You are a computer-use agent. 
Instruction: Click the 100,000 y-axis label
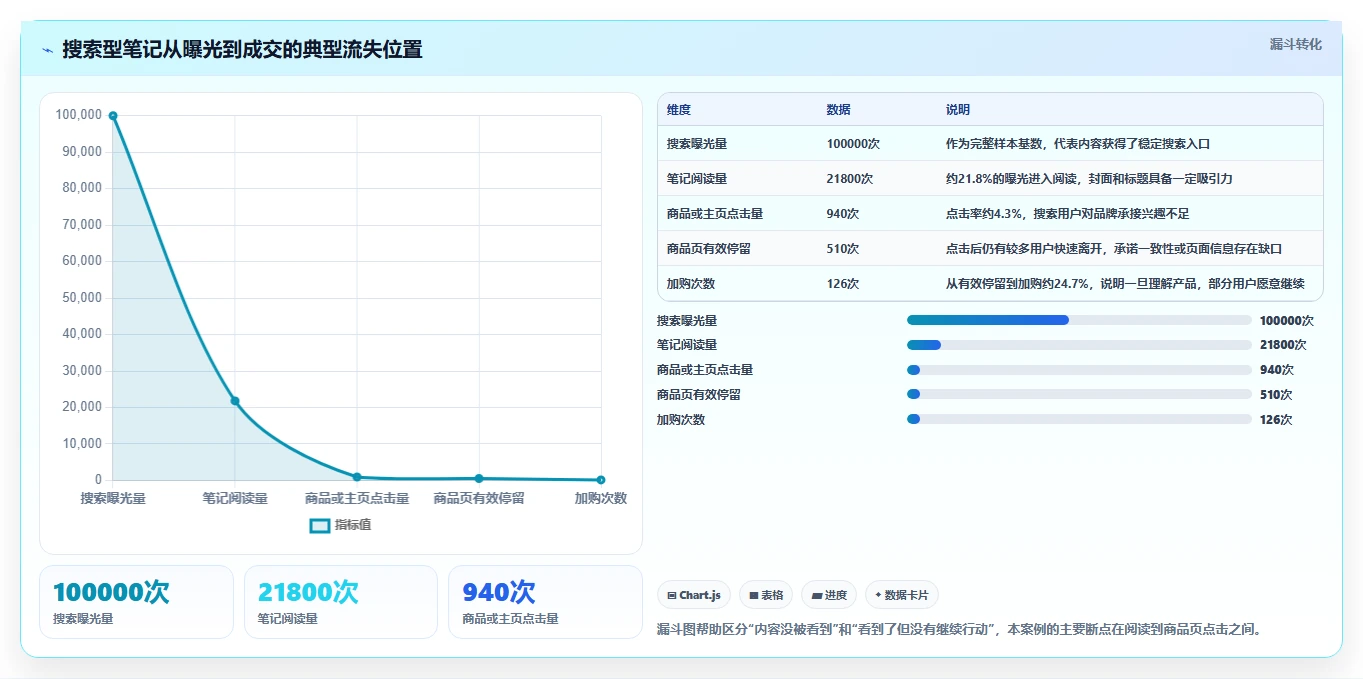tap(78, 115)
